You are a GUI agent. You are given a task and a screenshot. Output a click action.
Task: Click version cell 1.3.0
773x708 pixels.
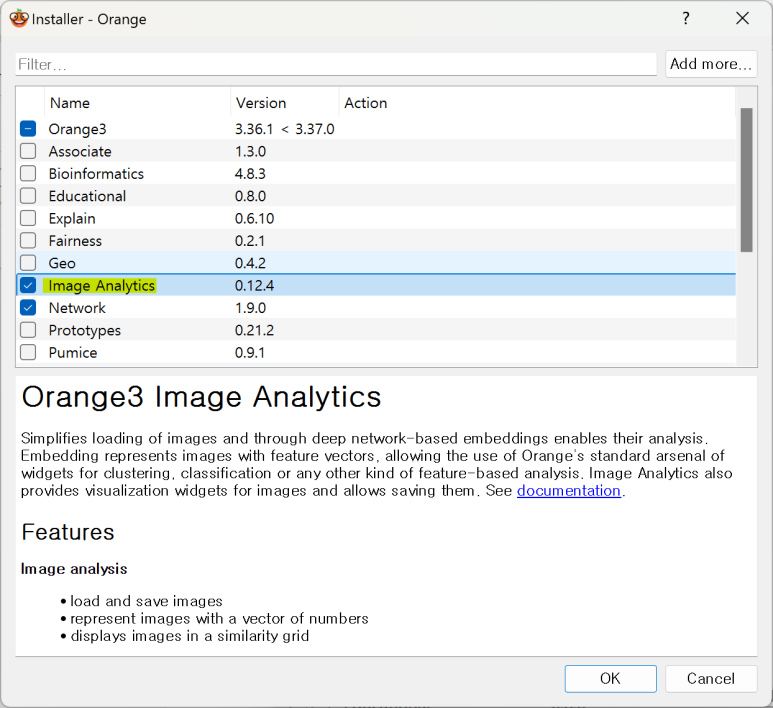pyautogui.click(x=250, y=151)
